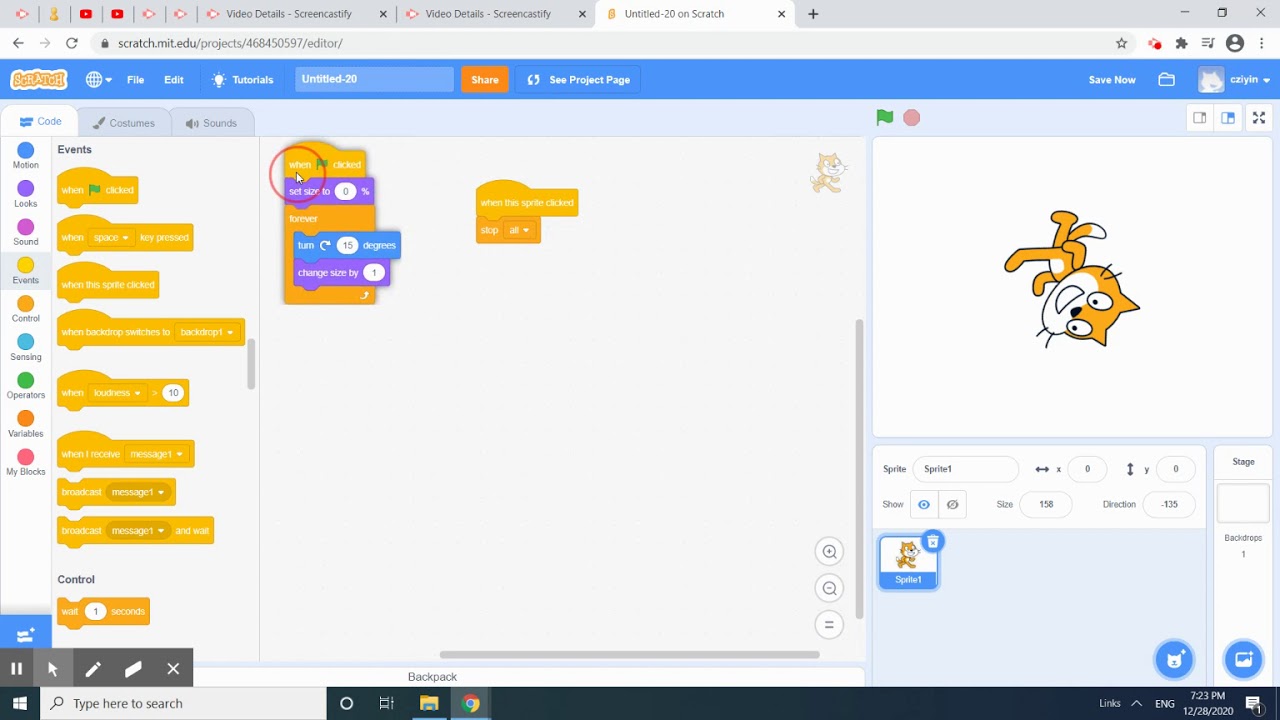Select the Screencastify pen tool

(x=93, y=669)
